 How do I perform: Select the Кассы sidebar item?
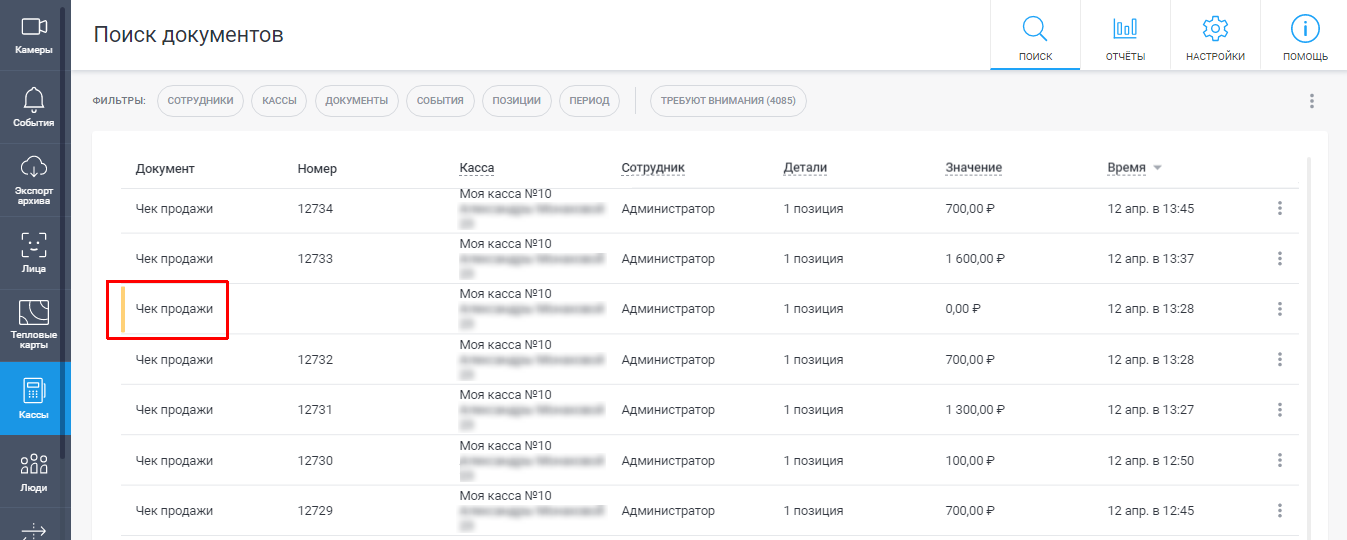[35, 398]
